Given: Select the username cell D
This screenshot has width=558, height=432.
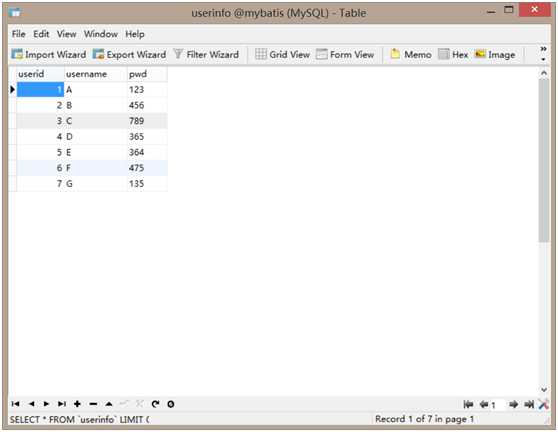Looking at the screenshot, I should click(x=95, y=136).
